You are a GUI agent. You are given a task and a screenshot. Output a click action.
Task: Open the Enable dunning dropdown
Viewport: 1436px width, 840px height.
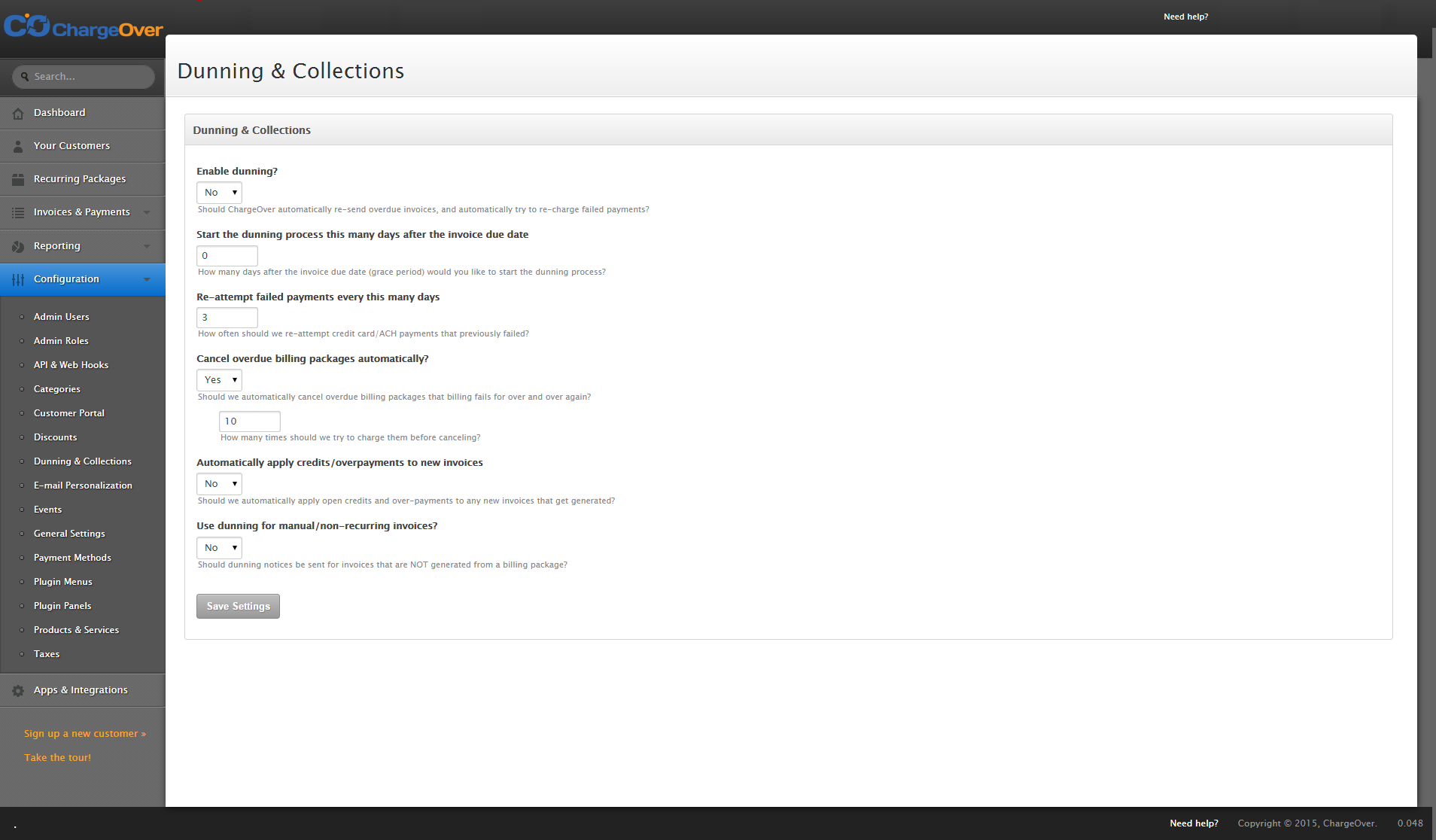[x=219, y=193]
